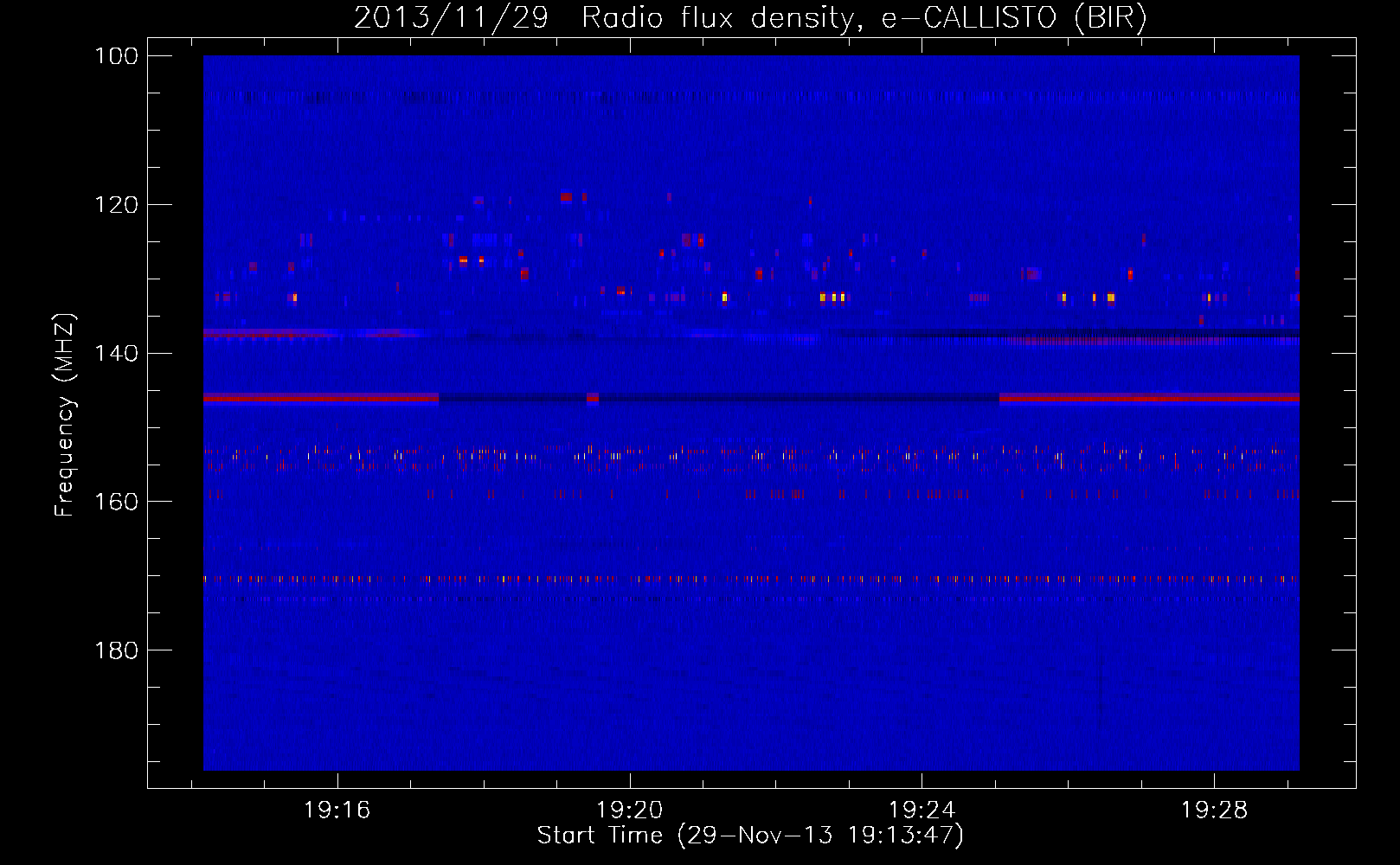The height and width of the screenshot is (865, 1400).
Task: Click the 140 frequency tick label
Action: (x=116, y=354)
